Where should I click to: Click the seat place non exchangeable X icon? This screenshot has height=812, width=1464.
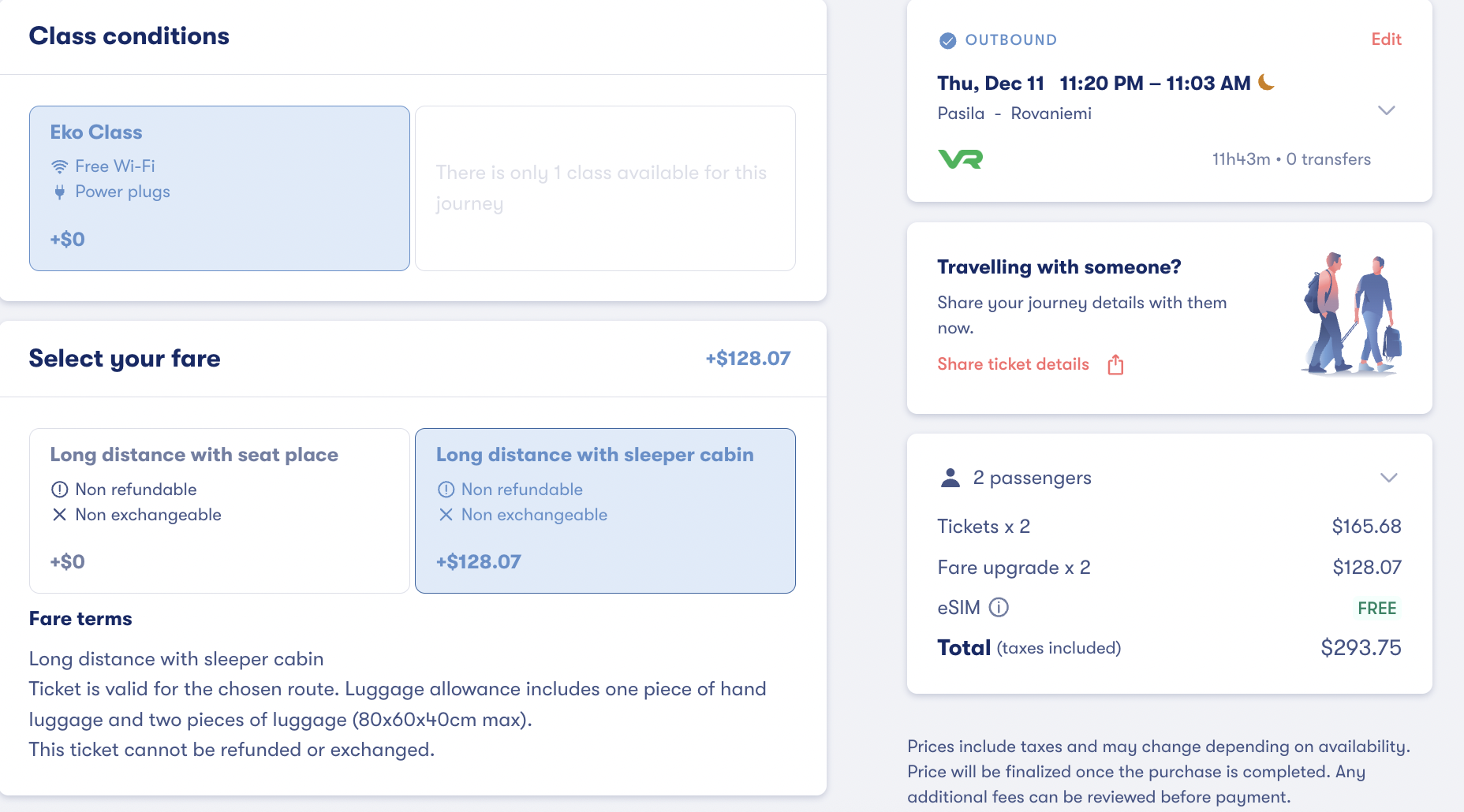(x=59, y=515)
